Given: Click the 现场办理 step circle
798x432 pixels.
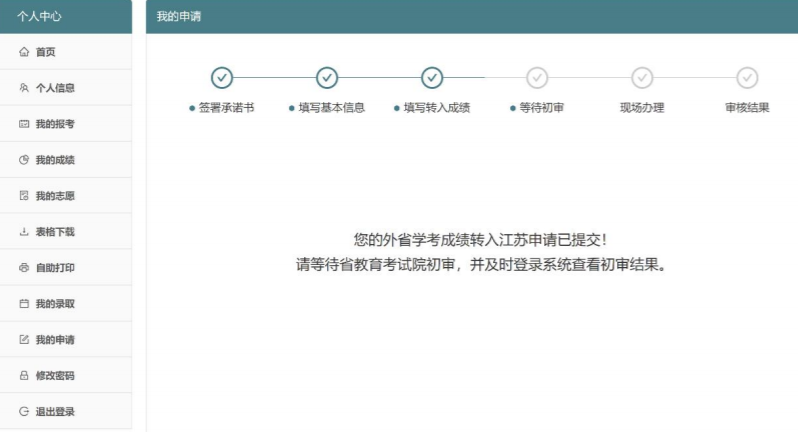Looking at the screenshot, I should tap(642, 77).
